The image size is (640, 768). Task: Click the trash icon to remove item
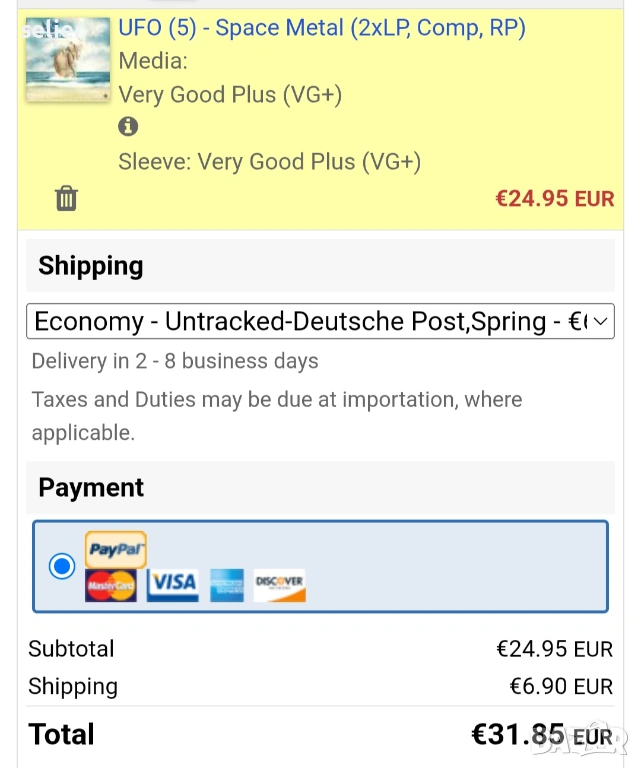tap(66, 198)
